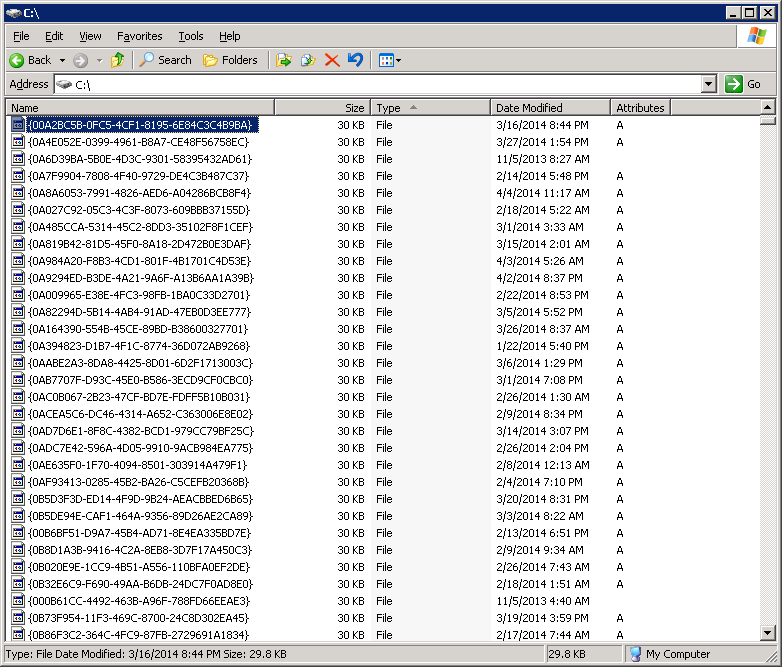This screenshot has width=782, height=667.
Task: Go up one folder level
Action: [x=118, y=60]
